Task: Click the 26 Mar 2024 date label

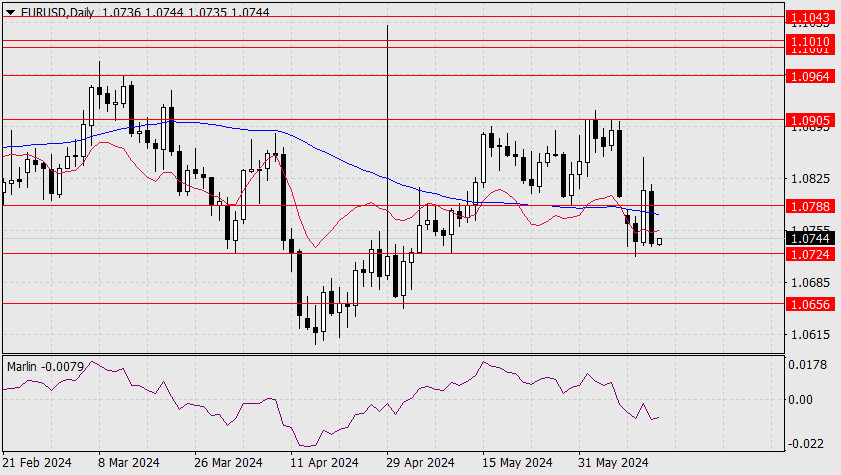Action: click(228, 462)
